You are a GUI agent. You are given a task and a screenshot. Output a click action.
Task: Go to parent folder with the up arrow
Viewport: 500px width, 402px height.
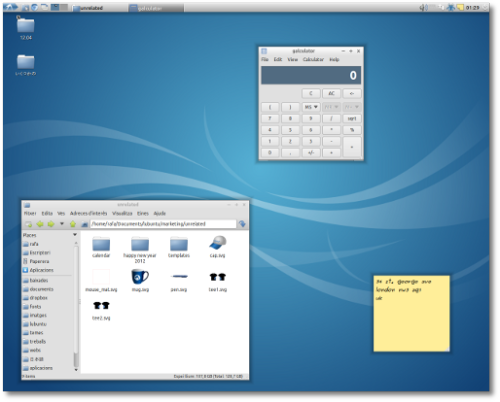point(73,224)
